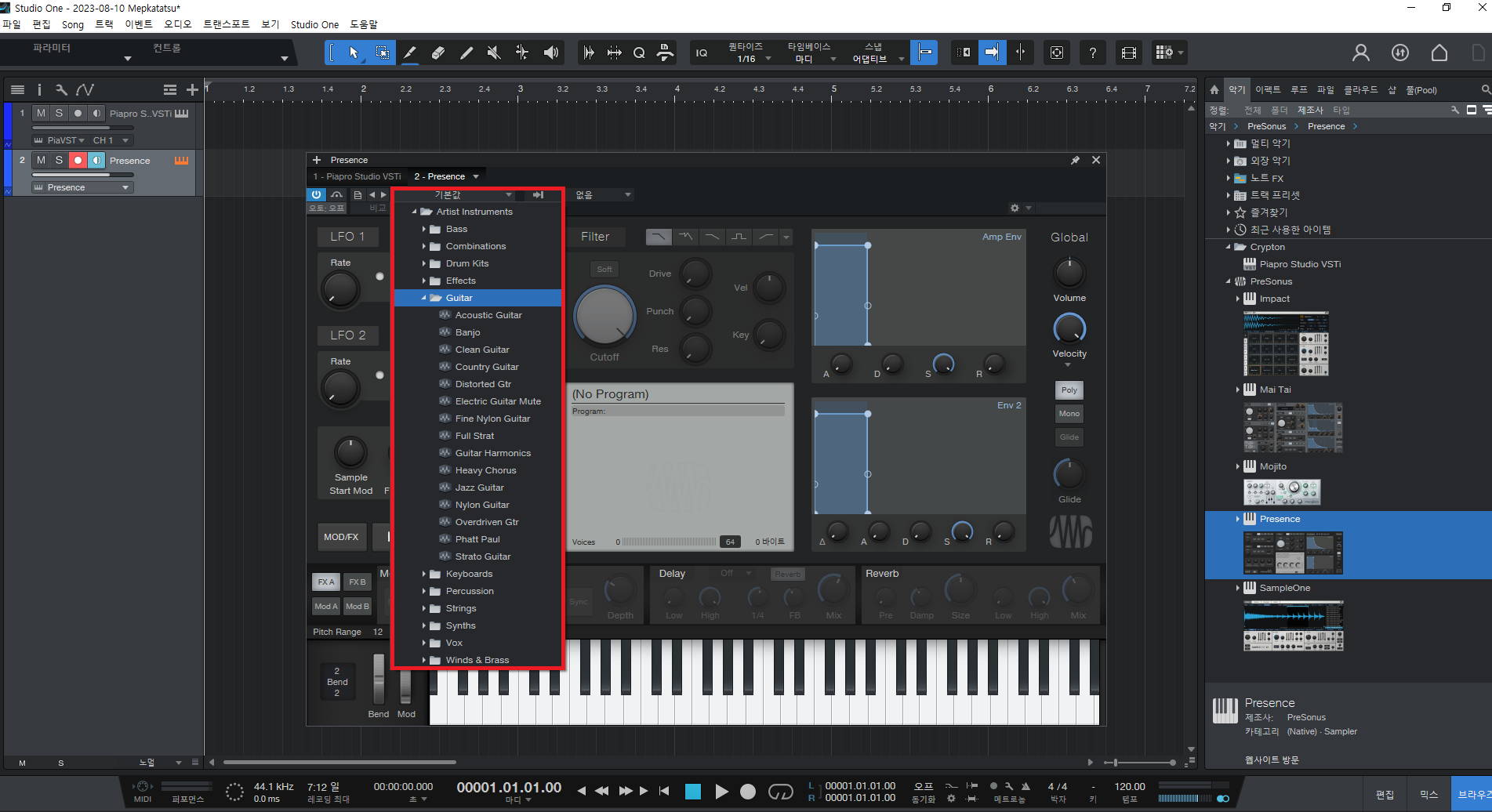1492x812 pixels.
Task: Click the Bend pitch wheel
Action: click(379, 679)
